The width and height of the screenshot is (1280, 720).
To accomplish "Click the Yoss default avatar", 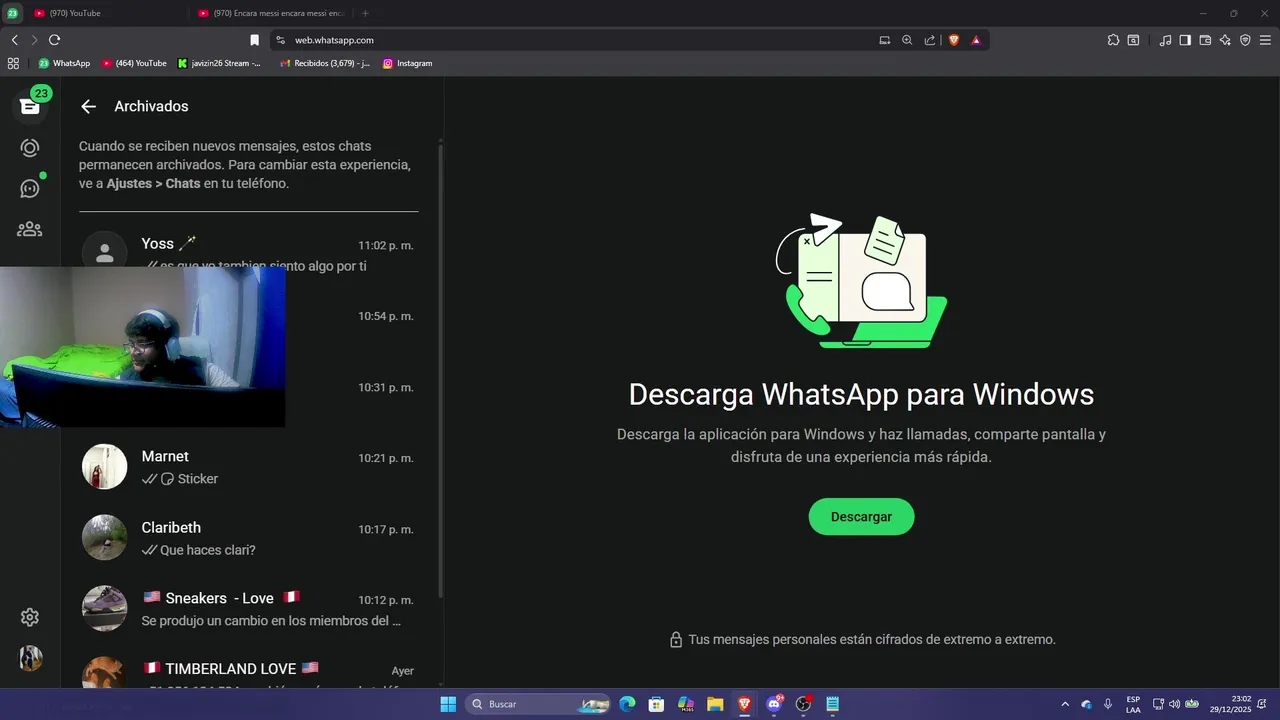I will coord(104,249).
